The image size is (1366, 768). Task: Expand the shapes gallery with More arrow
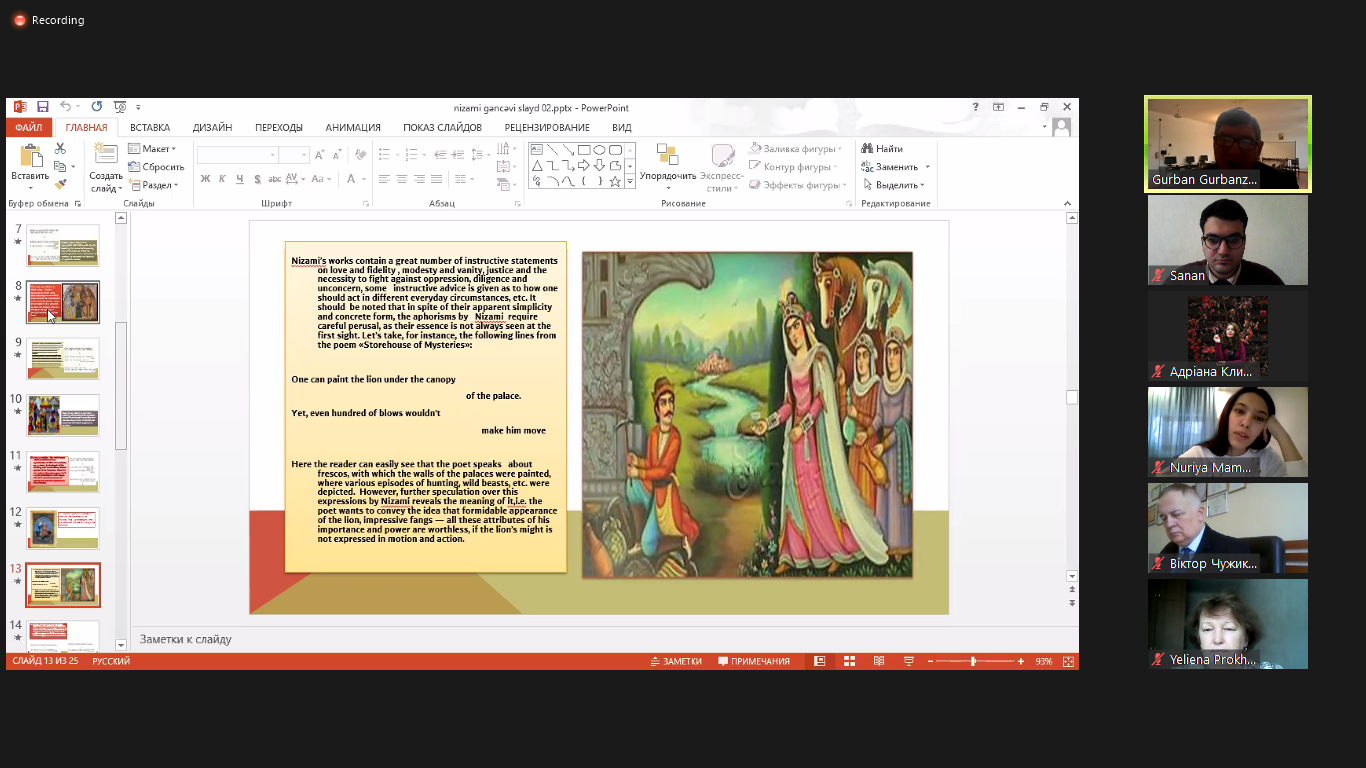[630, 183]
